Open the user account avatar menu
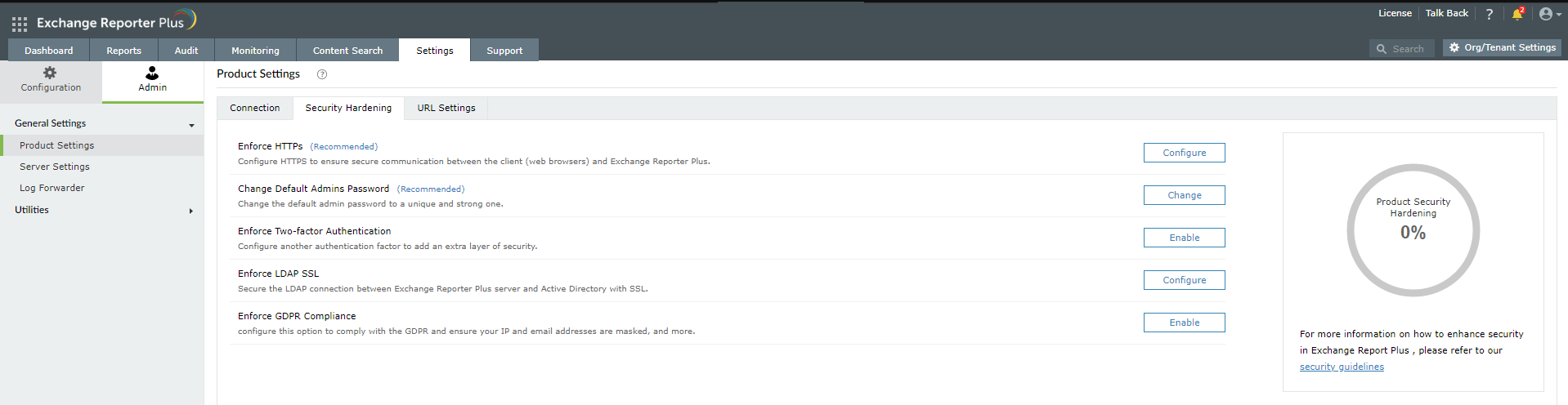The width and height of the screenshot is (1568, 405). (1550, 14)
